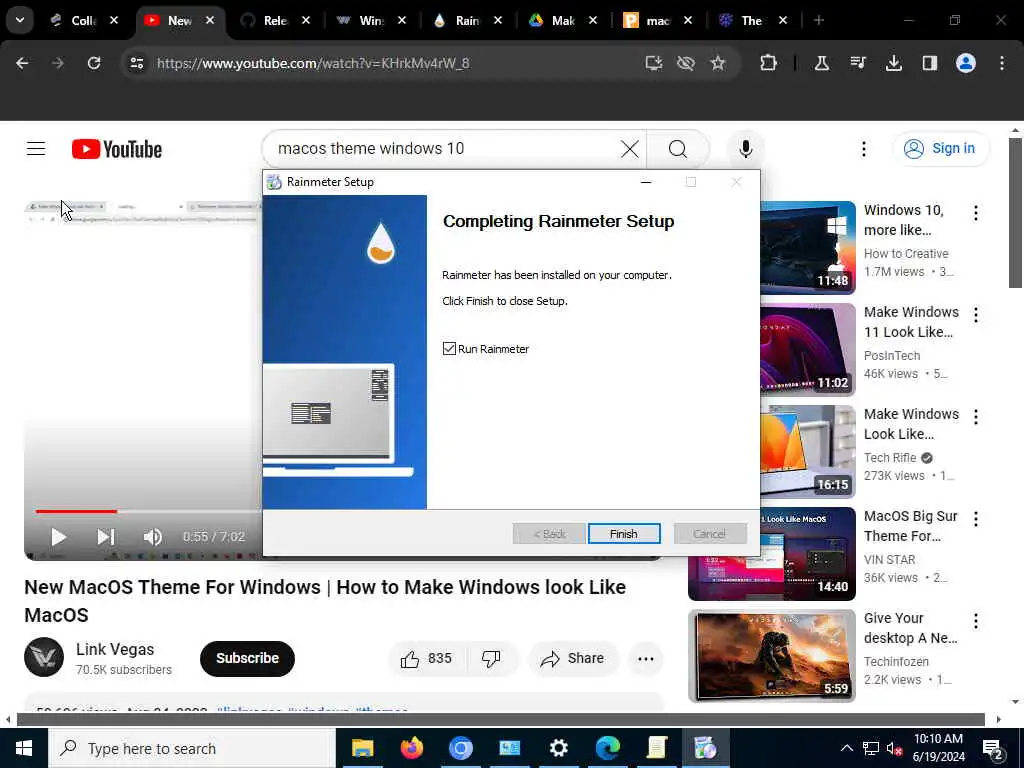The height and width of the screenshot is (768, 1024).
Task: Open browser downloads
Action: (894, 63)
